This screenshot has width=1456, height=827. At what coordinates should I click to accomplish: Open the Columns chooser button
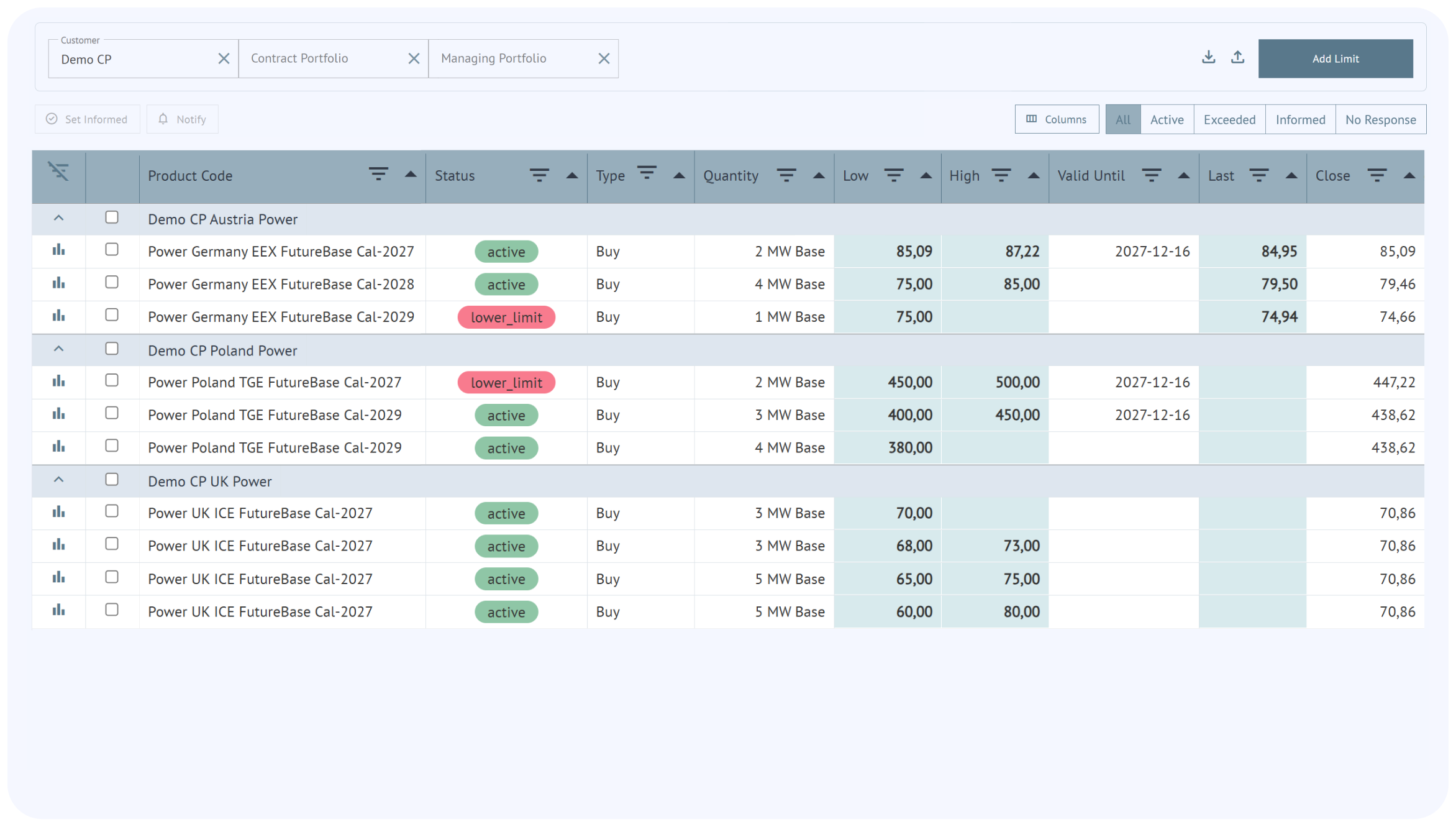[1056, 119]
